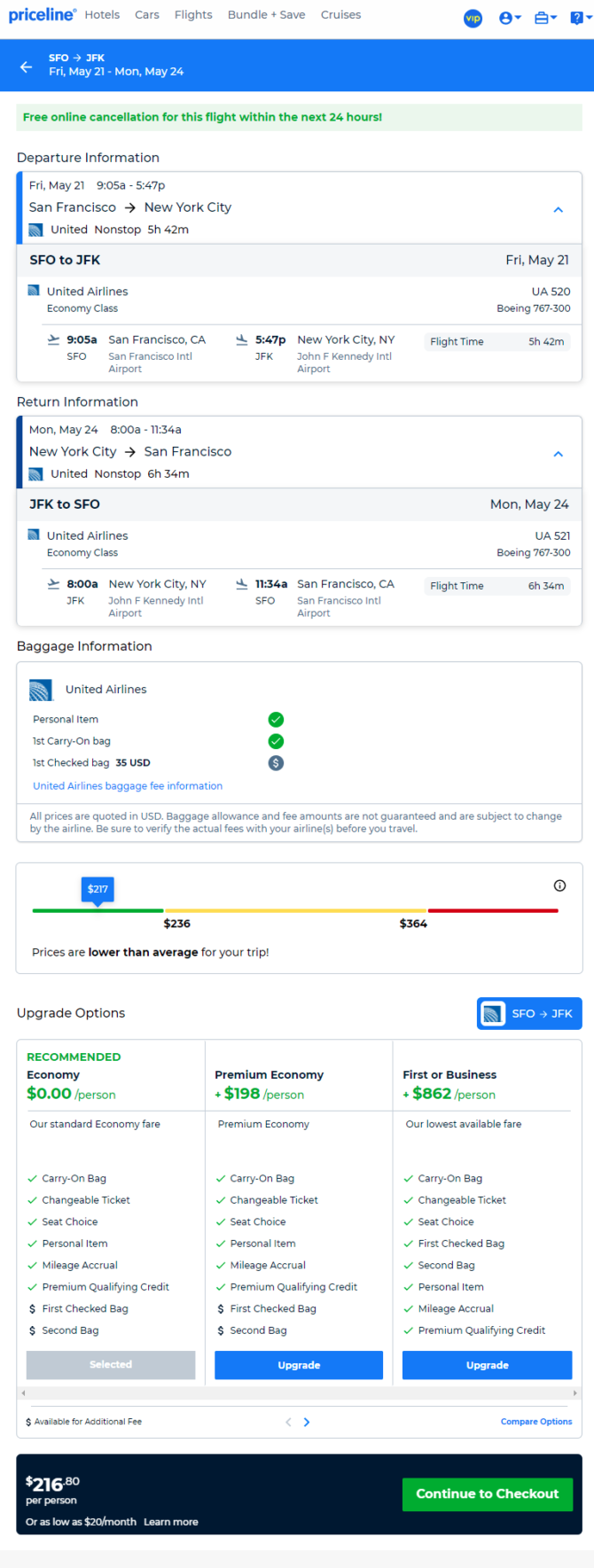Click the VIP badge icon
594x1568 pixels.
pyautogui.click(x=473, y=18)
